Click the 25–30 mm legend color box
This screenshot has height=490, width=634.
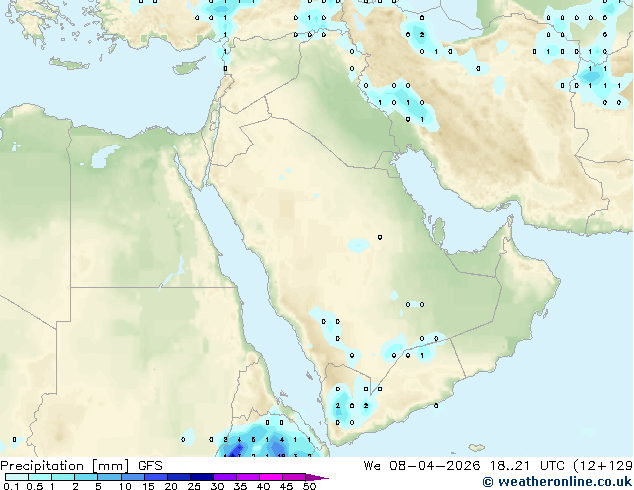coord(202,477)
